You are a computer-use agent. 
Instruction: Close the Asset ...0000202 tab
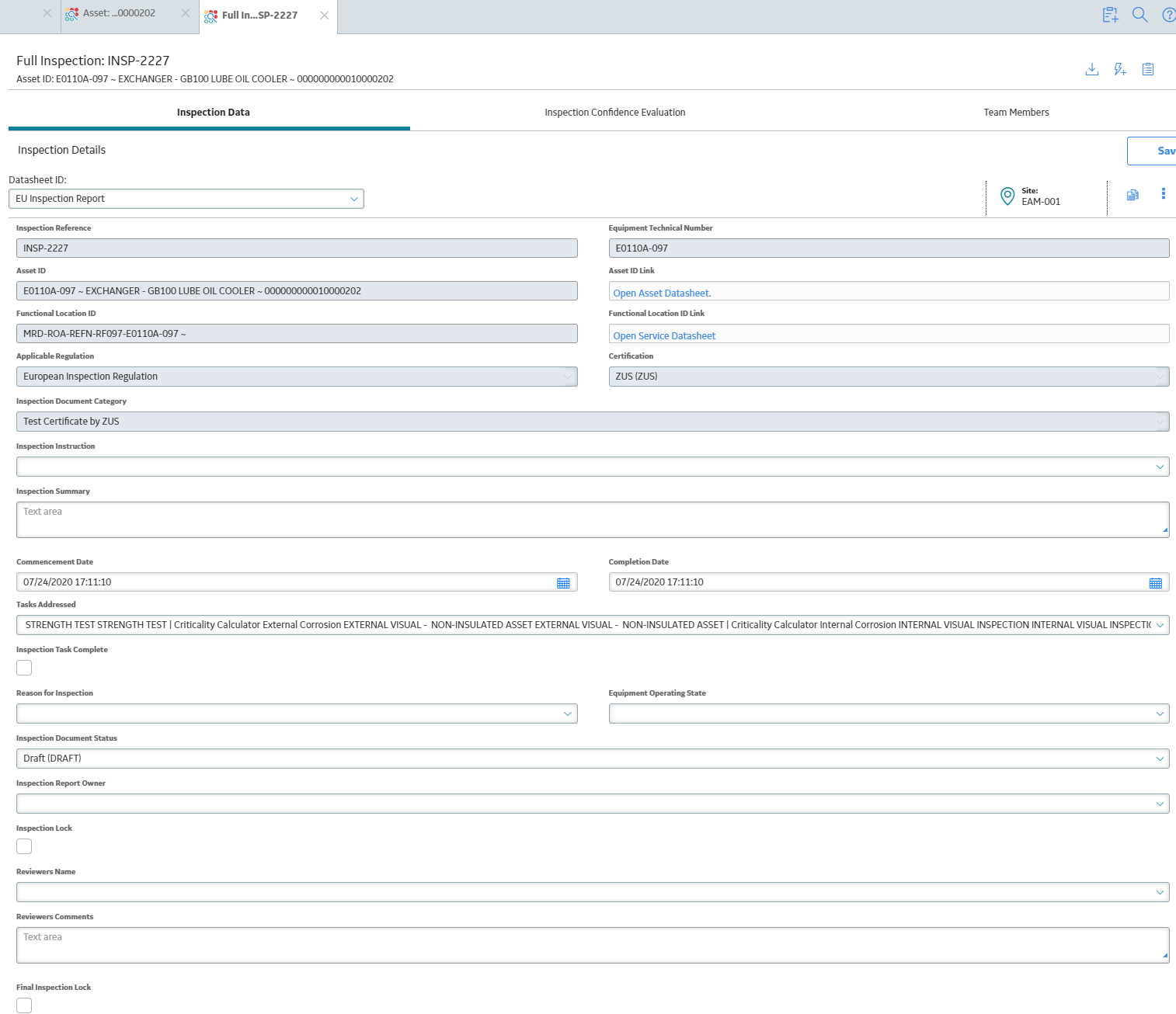[x=185, y=13]
